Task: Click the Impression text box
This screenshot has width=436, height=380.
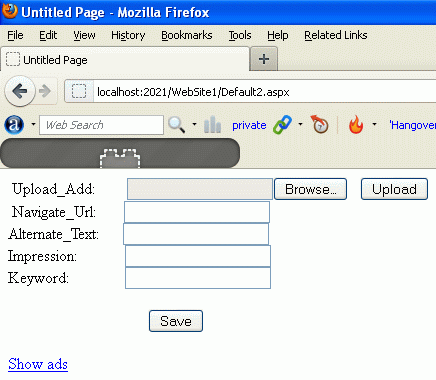Action: [198, 256]
